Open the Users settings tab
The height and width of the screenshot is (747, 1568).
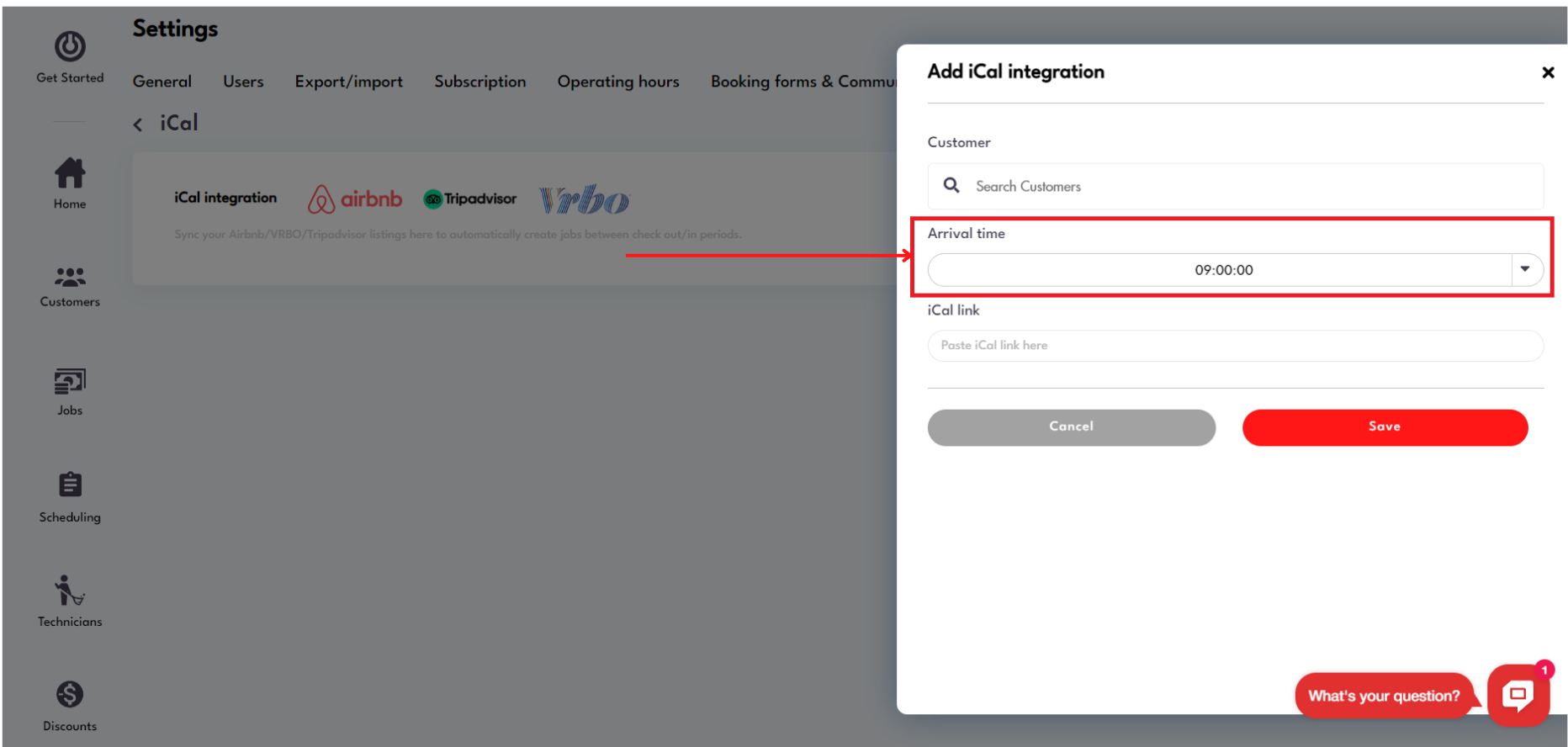(243, 82)
